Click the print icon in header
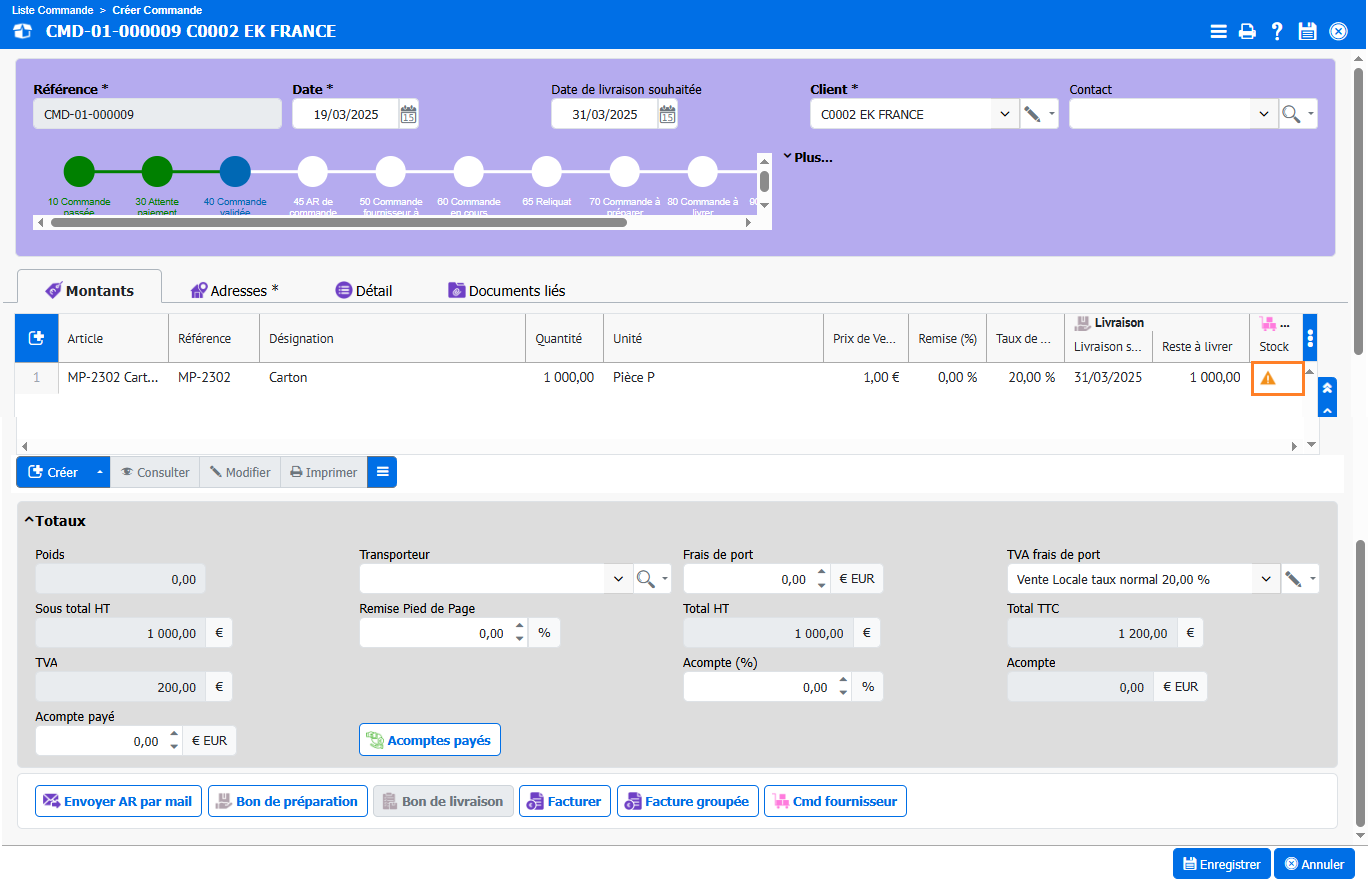Screen dimensions: 1370x888 click(1247, 31)
